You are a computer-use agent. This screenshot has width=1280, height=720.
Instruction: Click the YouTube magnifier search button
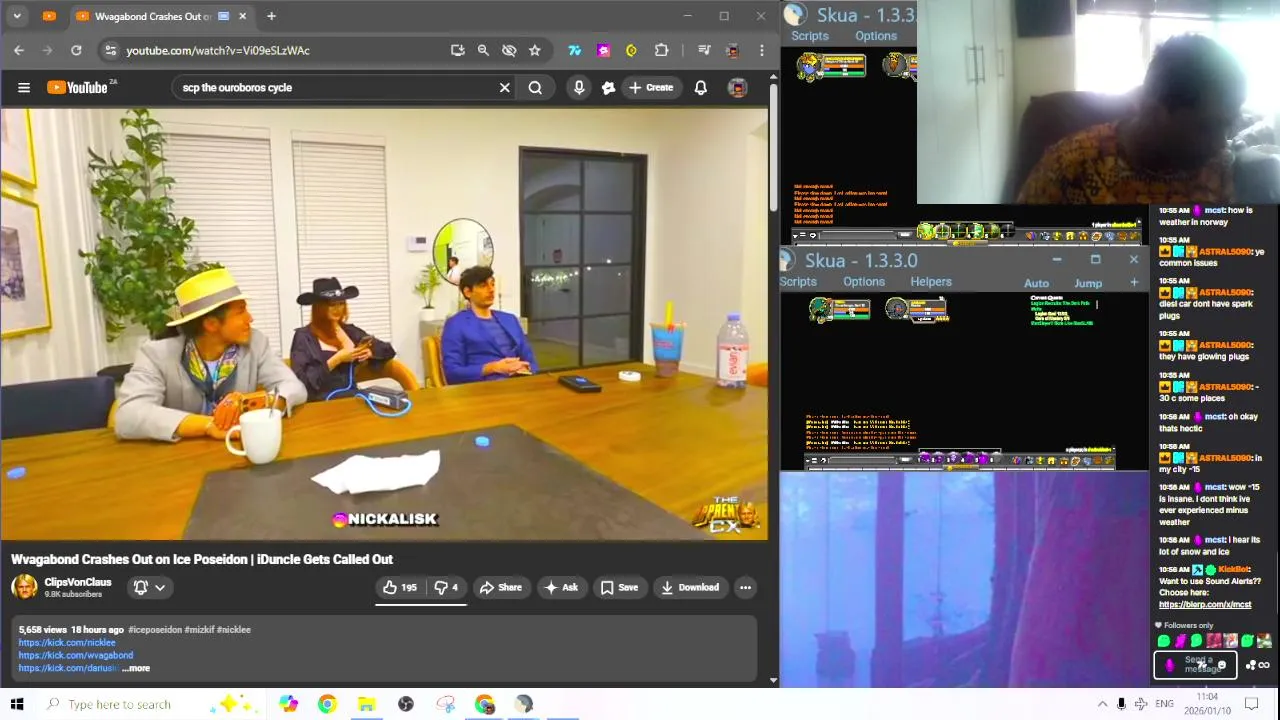click(536, 88)
